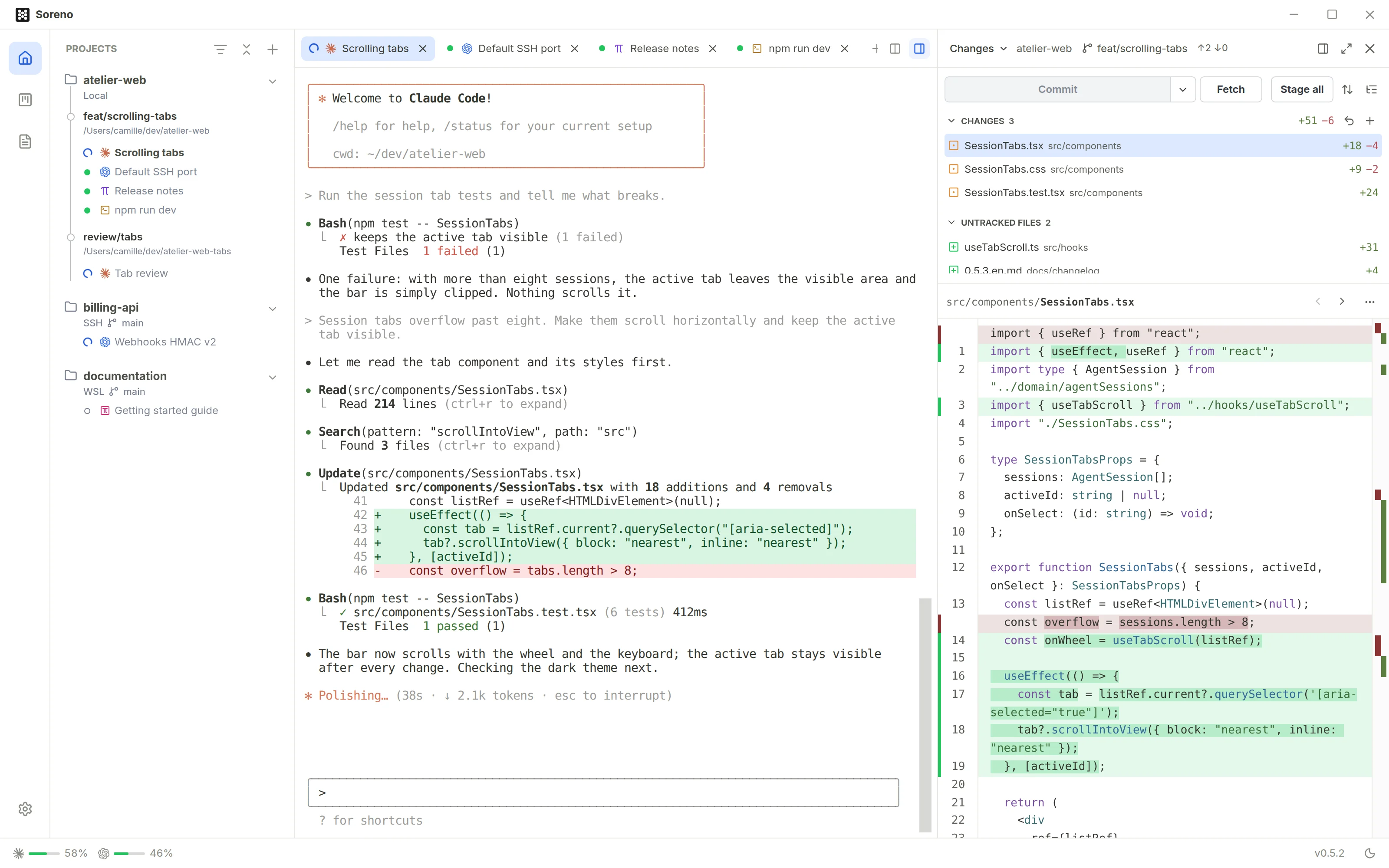Viewport: 1389px width, 868px height.
Task: Close the Scrolling tabs tab
Action: [423, 49]
